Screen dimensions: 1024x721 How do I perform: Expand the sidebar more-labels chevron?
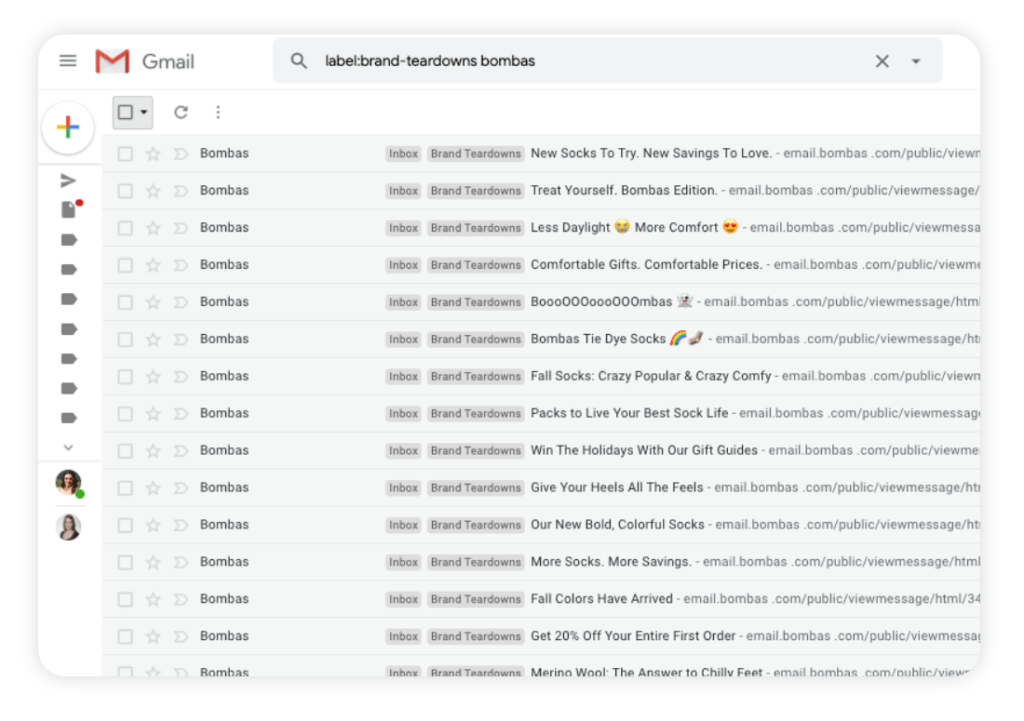click(68, 447)
